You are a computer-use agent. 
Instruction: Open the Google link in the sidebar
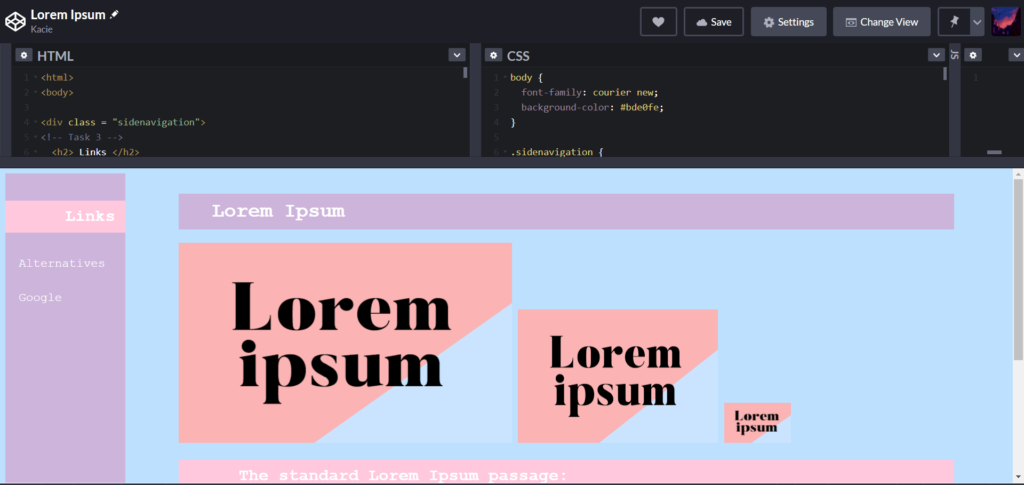click(x=40, y=298)
